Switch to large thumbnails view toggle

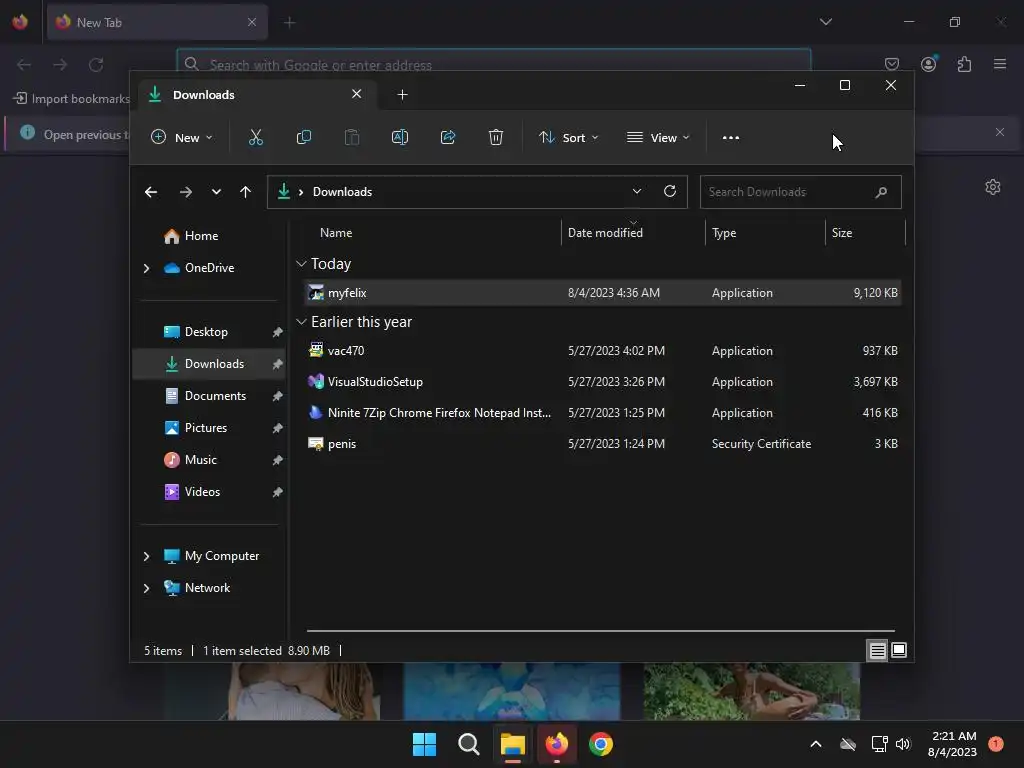[x=899, y=650]
